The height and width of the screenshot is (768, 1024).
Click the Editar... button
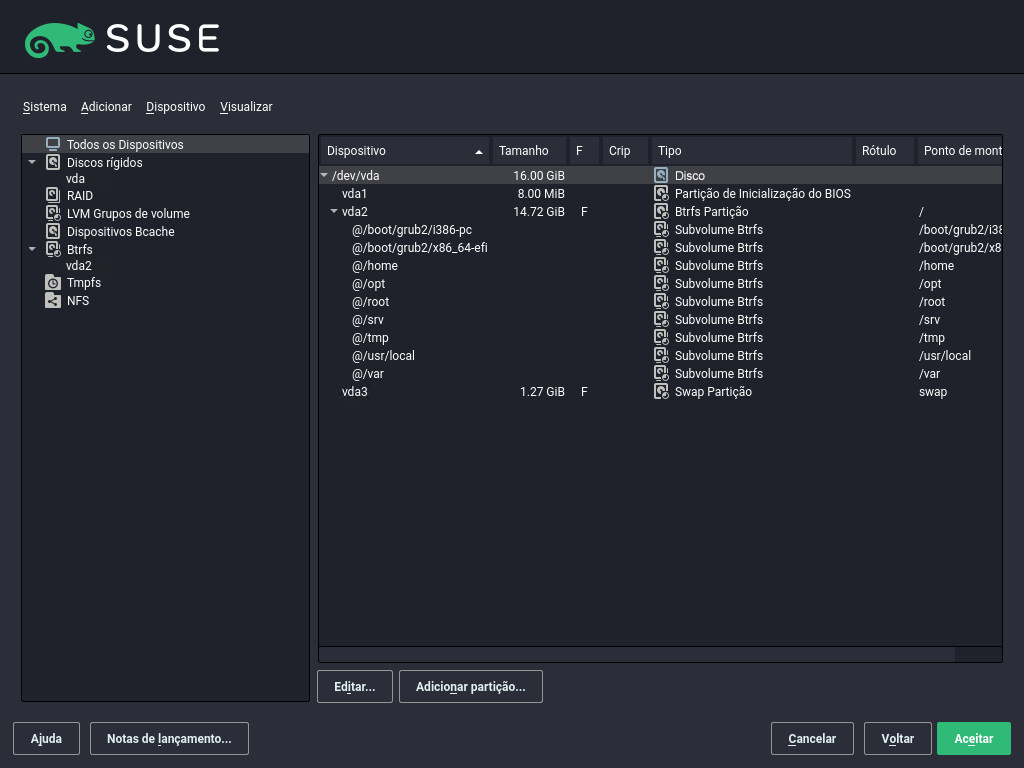pos(355,686)
